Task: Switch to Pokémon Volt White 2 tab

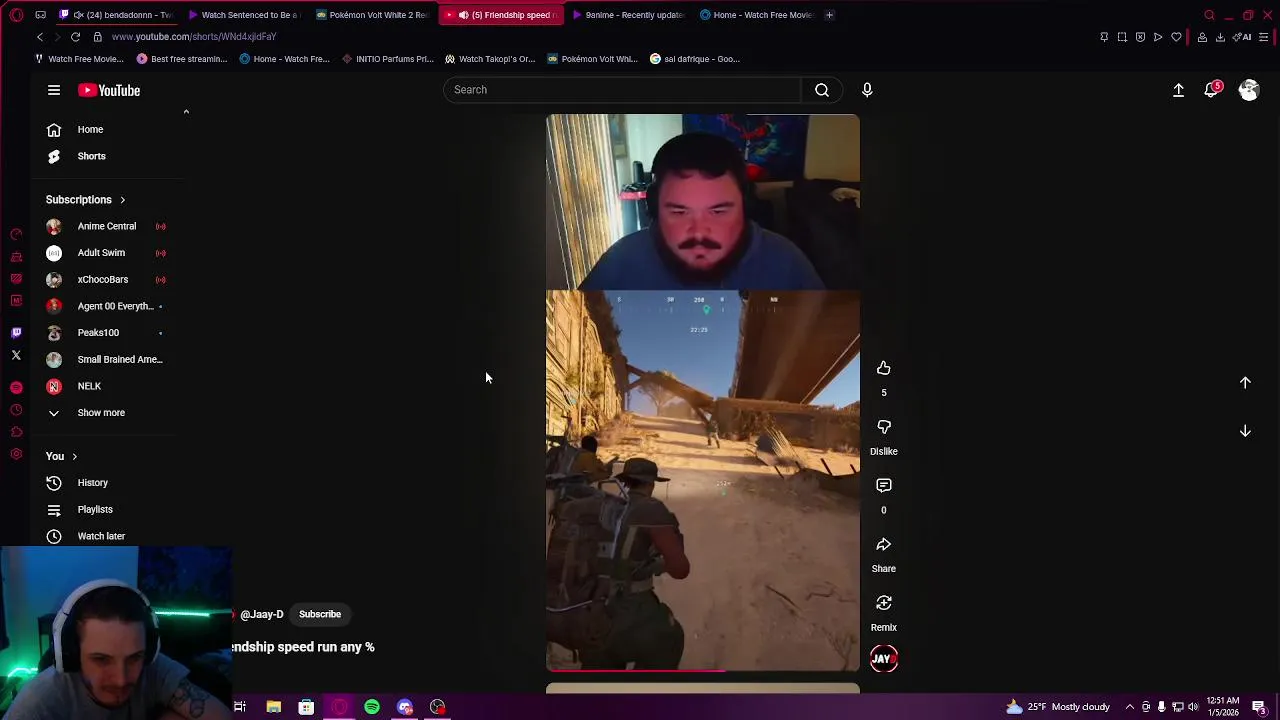Action: click(x=372, y=15)
